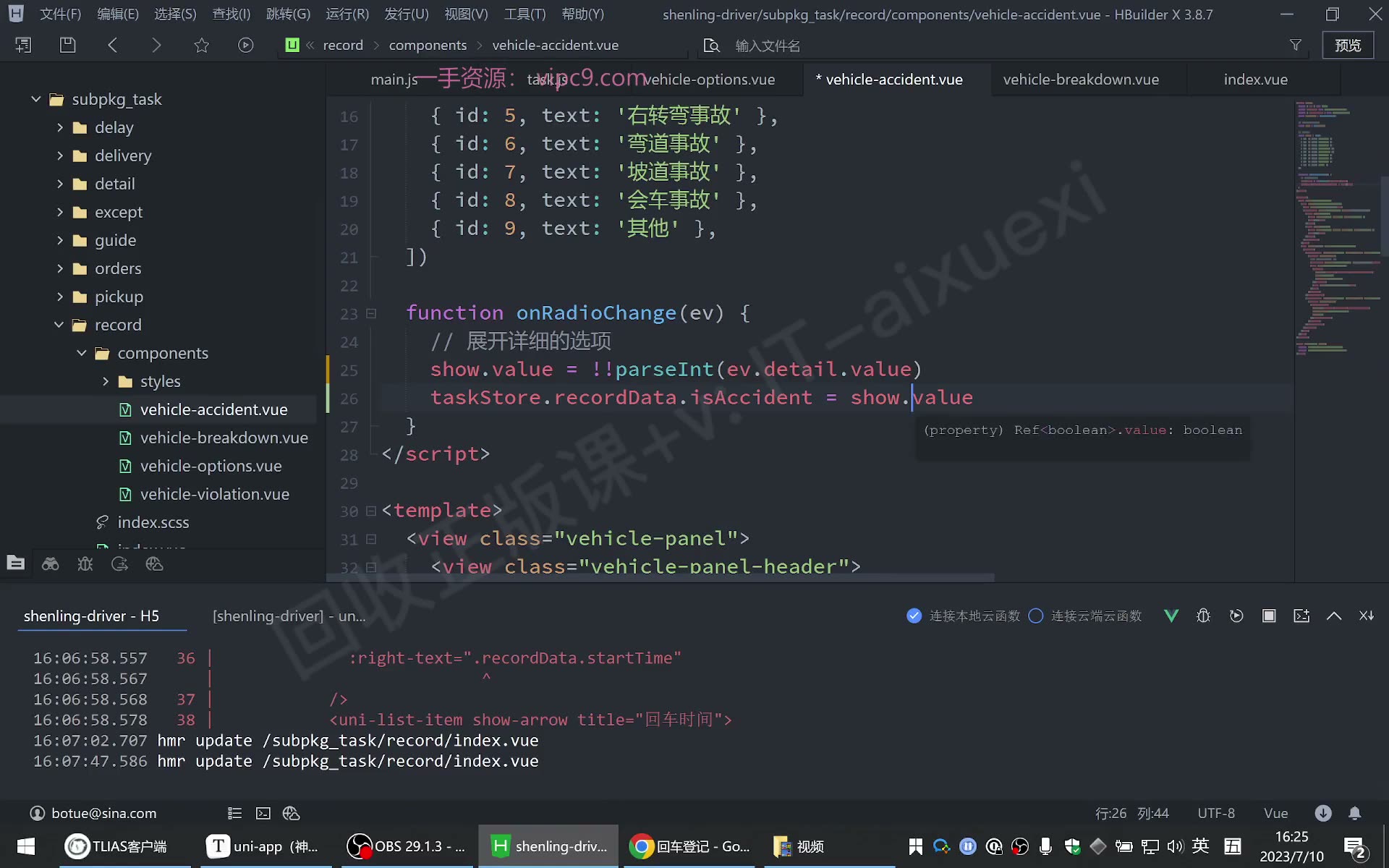Click the filter funnel icon
Image resolution: width=1389 pixels, height=868 pixels.
coord(1295,45)
